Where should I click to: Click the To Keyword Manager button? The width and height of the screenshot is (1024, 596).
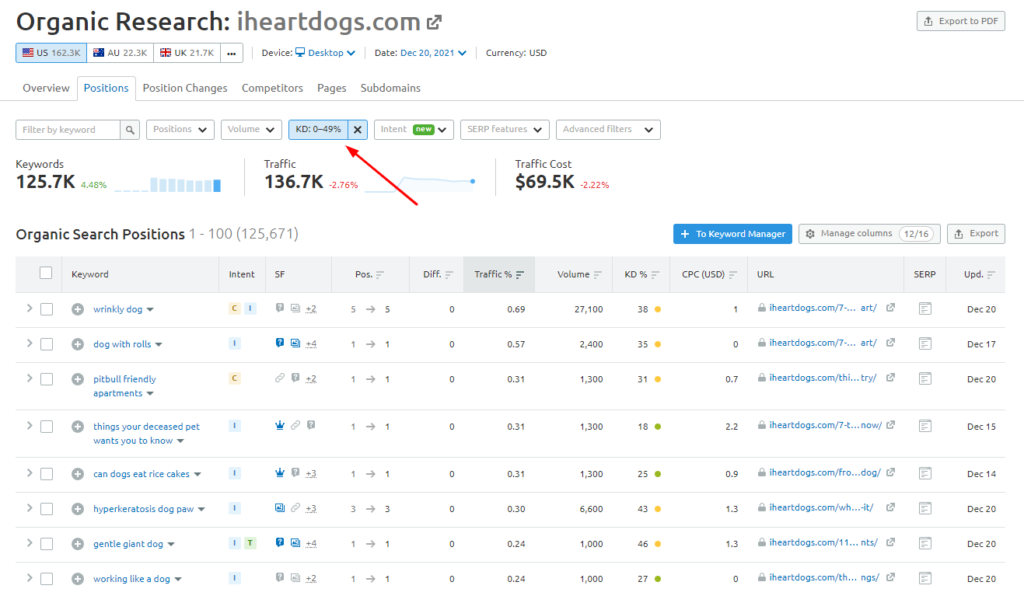point(733,234)
